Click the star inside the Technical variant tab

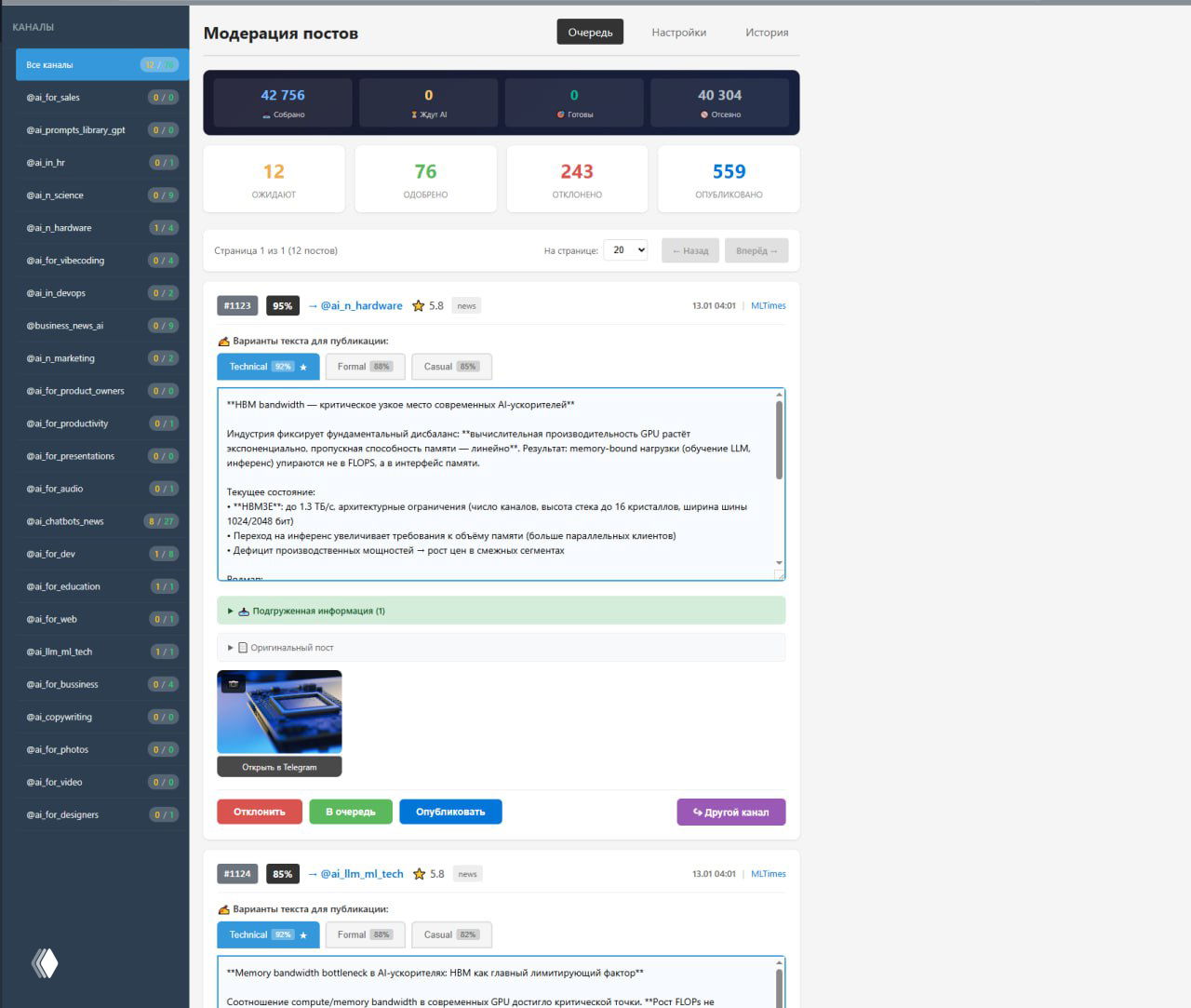click(301, 367)
